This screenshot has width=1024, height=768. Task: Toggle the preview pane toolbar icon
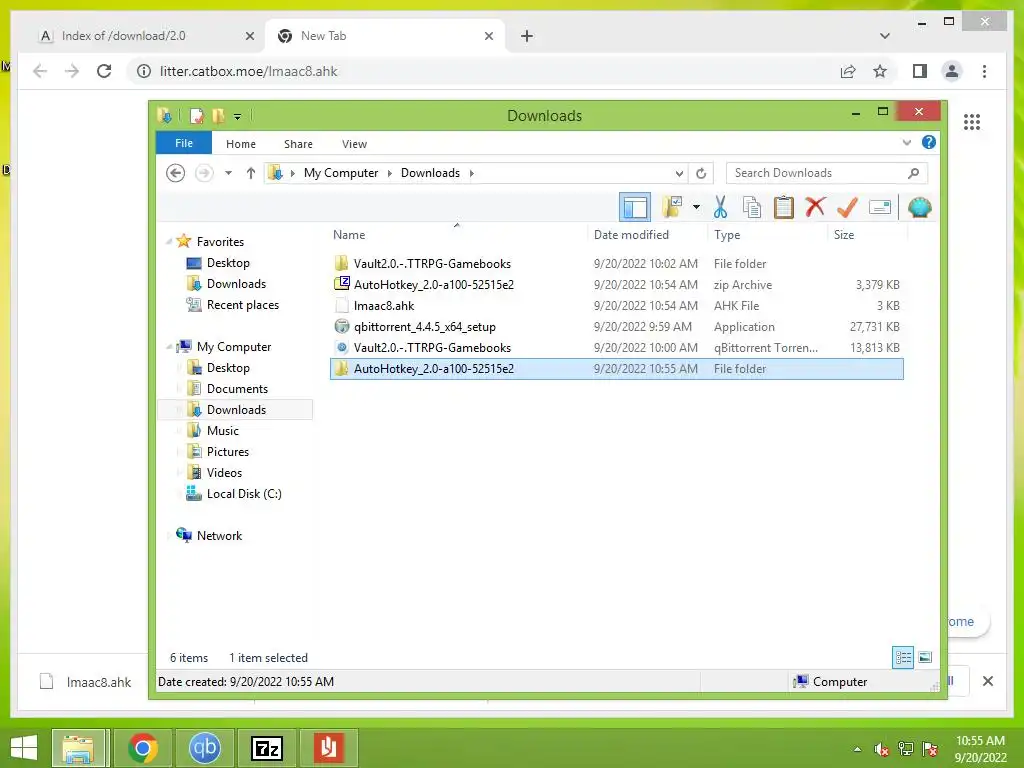[x=634, y=208]
